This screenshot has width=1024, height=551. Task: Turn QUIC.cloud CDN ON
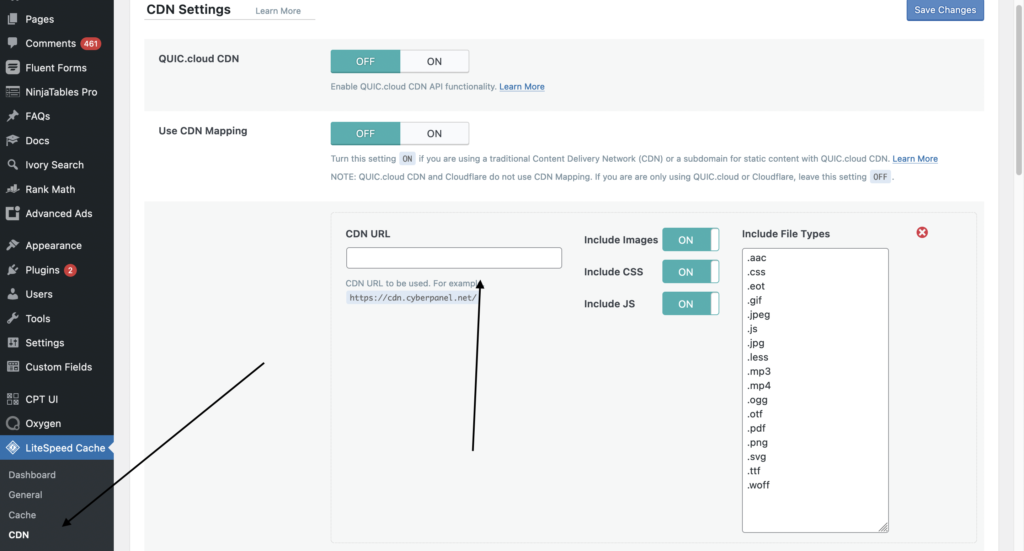tap(434, 61)
